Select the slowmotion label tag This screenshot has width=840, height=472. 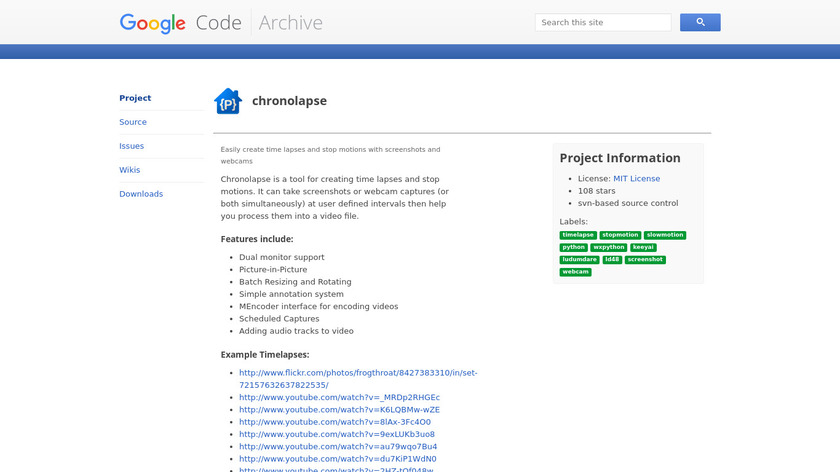[x=665, y=235]
